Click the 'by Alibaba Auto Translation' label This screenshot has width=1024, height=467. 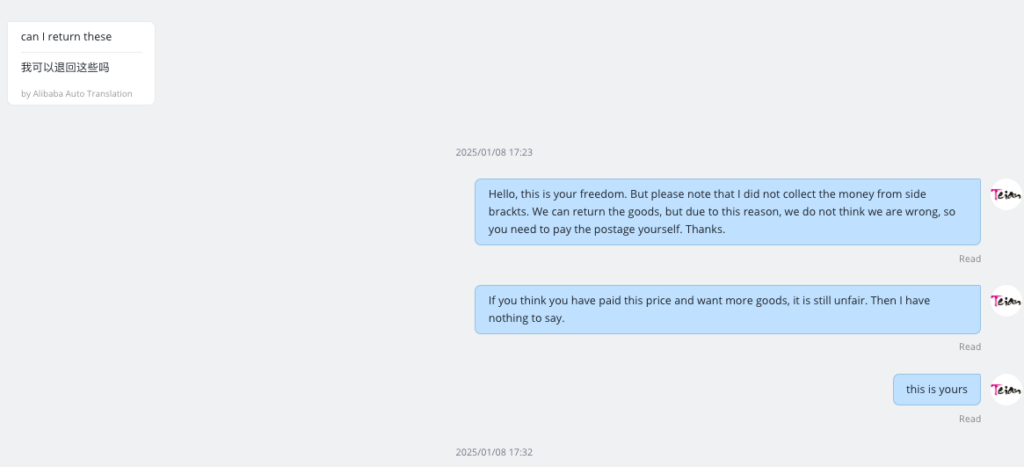pyautogui.click(x=76, y=93)
